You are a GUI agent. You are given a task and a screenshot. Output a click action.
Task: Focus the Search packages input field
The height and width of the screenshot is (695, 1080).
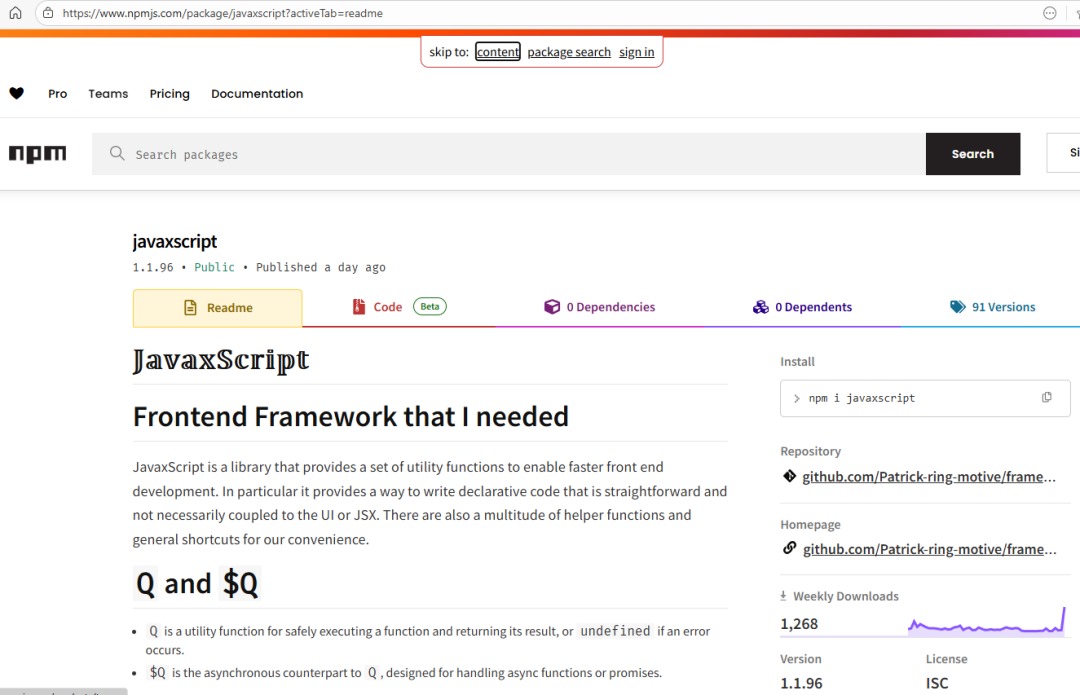click(x=508, y=154)
